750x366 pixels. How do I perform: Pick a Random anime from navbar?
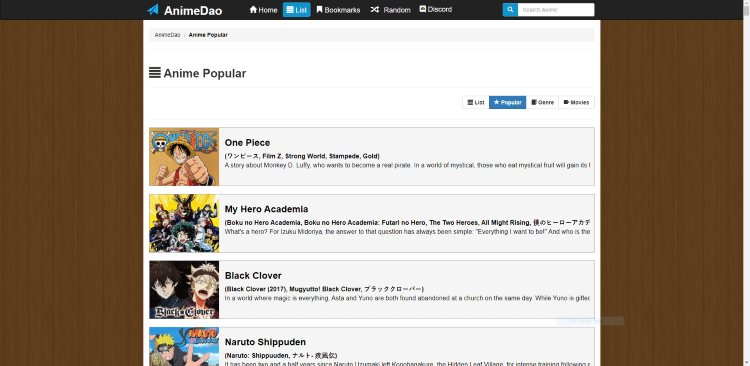[x=390, y=10]
